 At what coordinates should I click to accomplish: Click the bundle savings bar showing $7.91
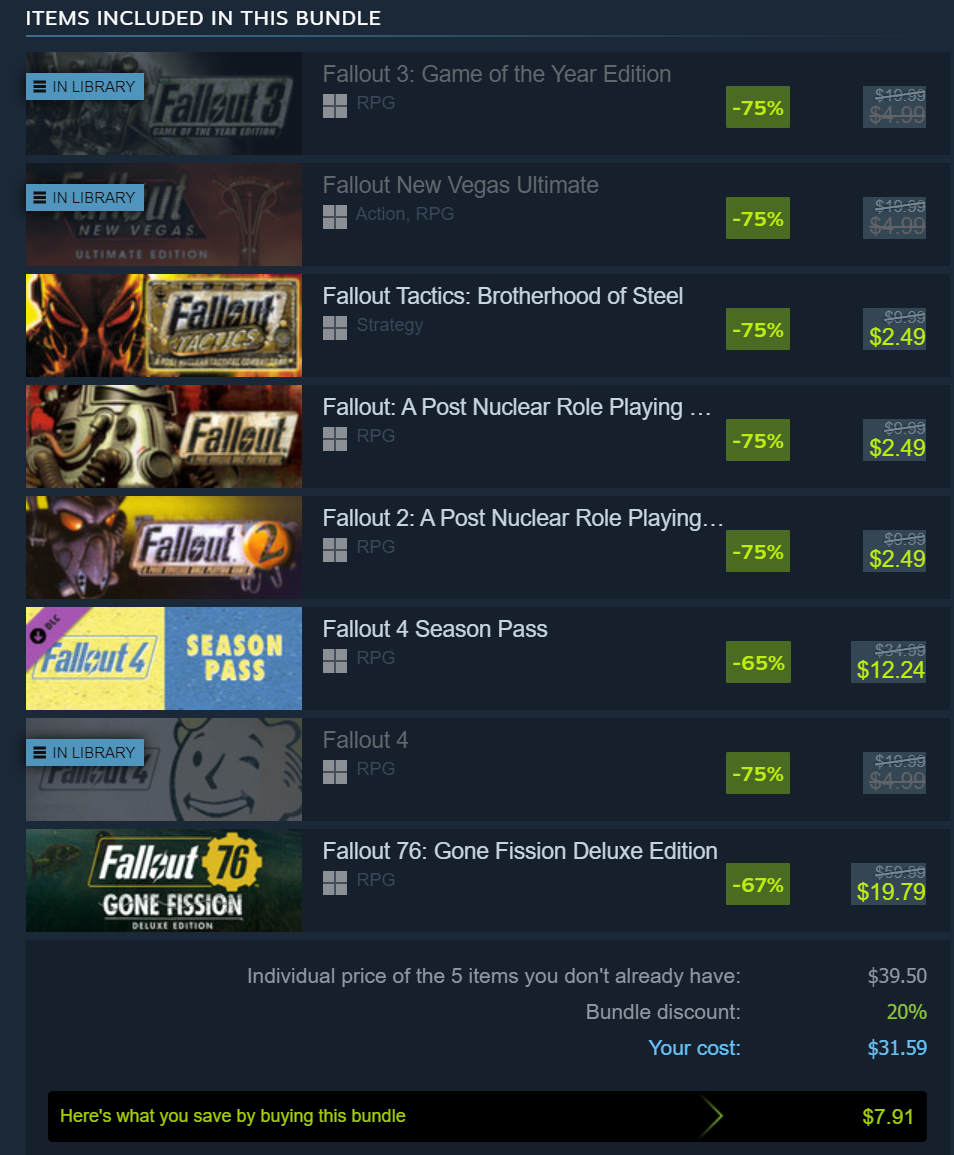(x=487, y=1116)
